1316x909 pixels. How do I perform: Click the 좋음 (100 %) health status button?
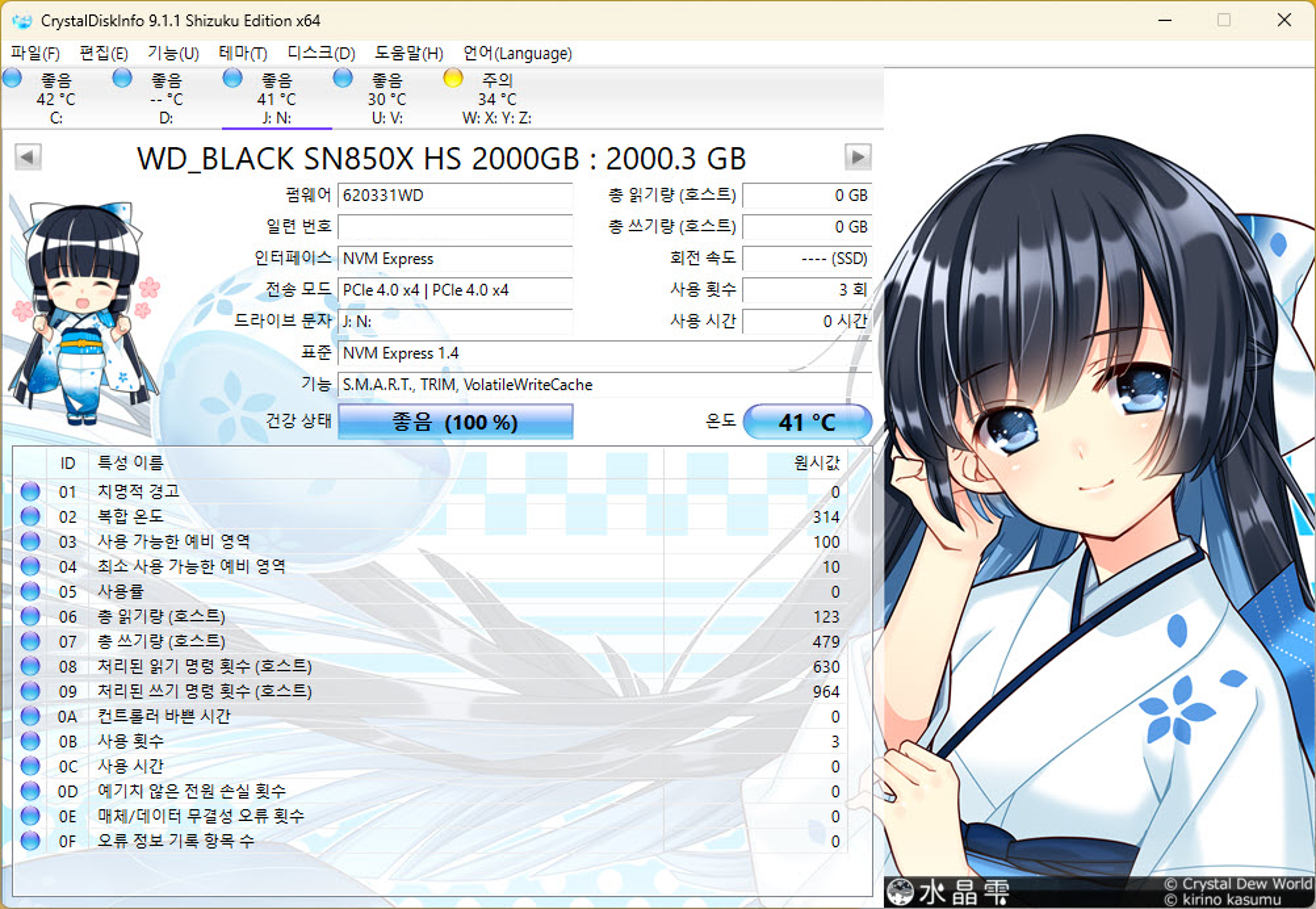455,422
